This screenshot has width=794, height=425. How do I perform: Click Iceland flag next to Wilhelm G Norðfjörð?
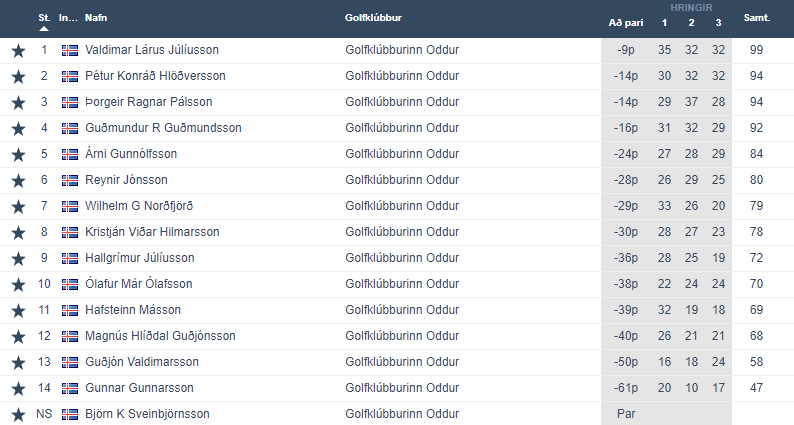pos(70,206)
